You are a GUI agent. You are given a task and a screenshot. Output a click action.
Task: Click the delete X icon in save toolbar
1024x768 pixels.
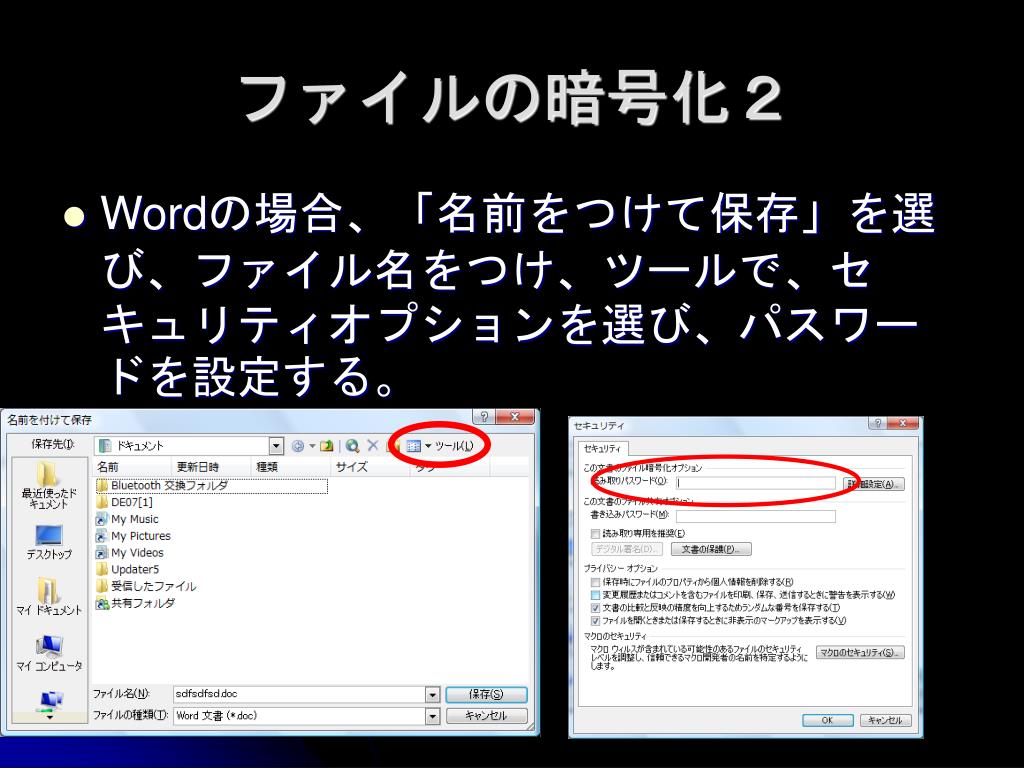[373, 445]
